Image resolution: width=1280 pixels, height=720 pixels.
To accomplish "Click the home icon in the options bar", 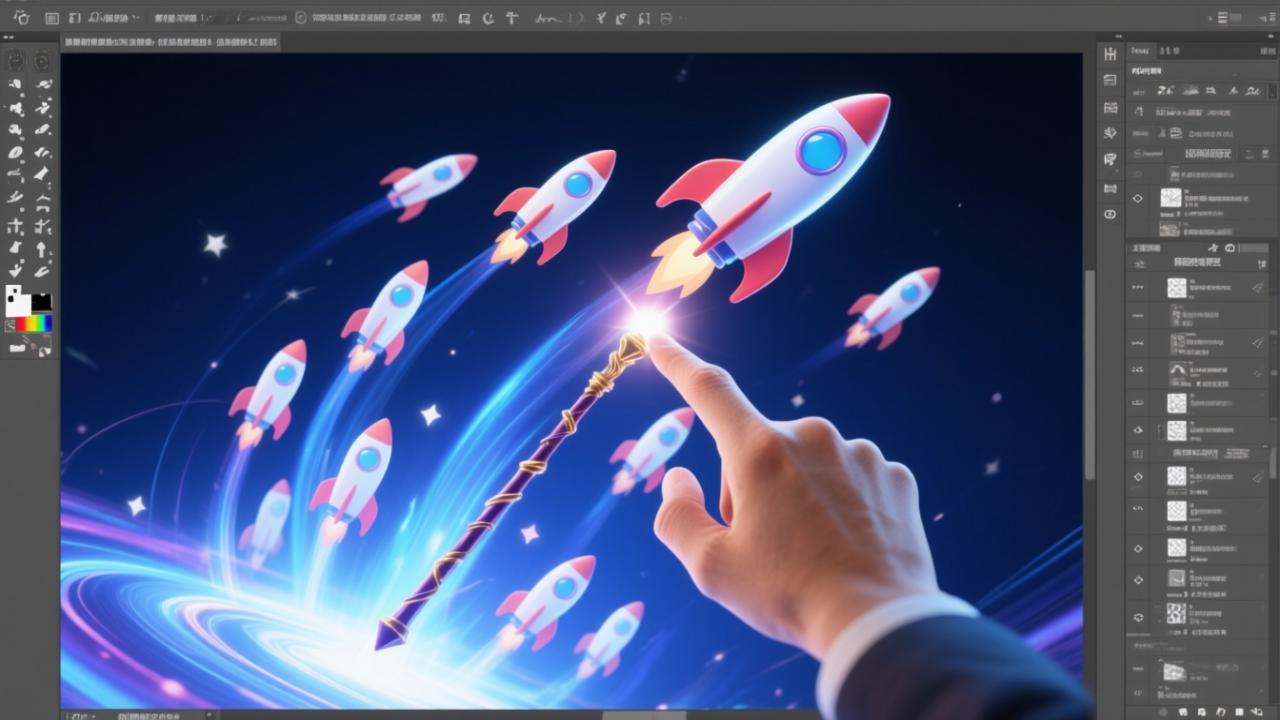I will [x=21, y=17].
